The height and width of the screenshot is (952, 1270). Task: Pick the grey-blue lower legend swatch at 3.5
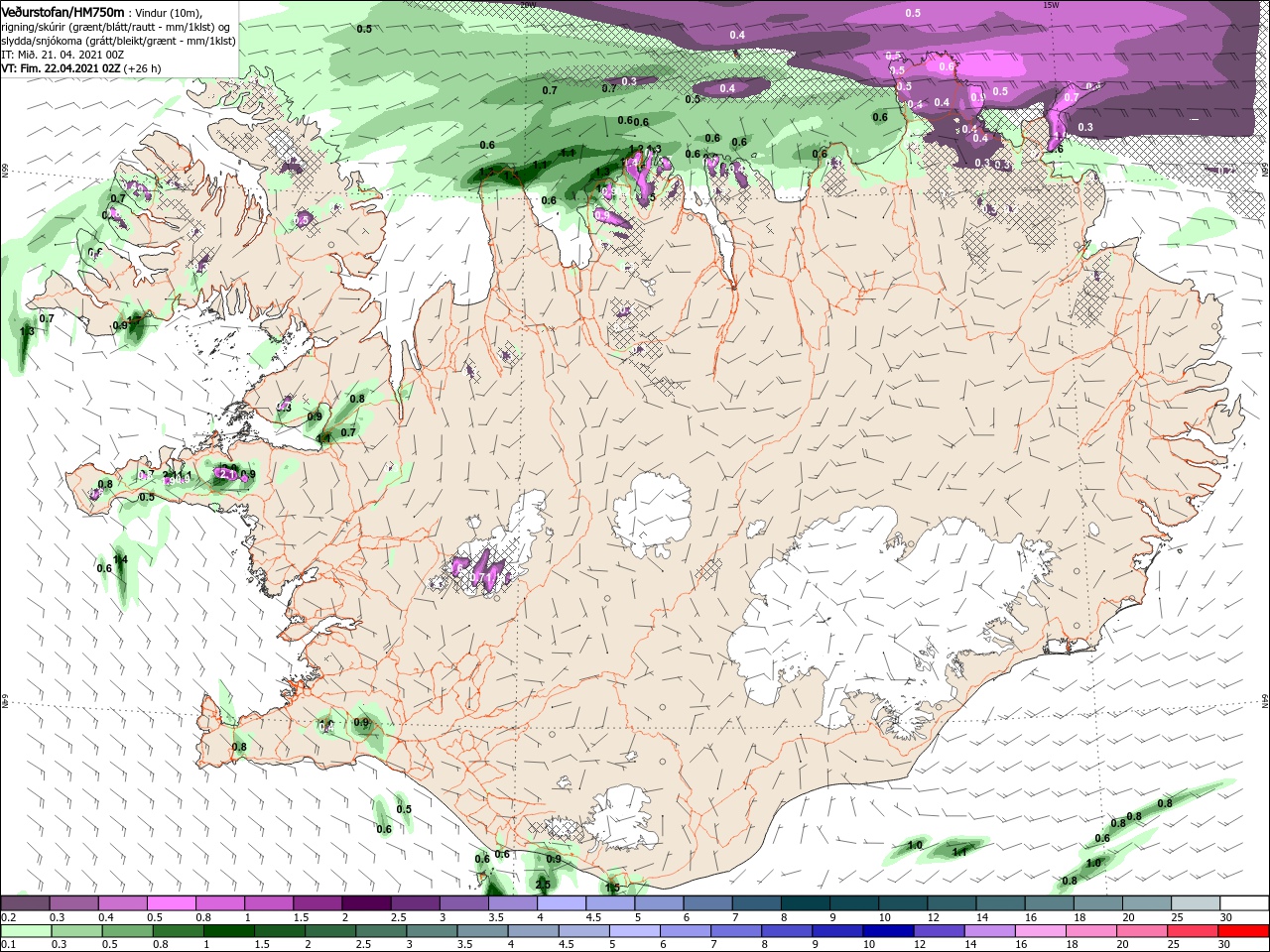[x=481, y=931]
